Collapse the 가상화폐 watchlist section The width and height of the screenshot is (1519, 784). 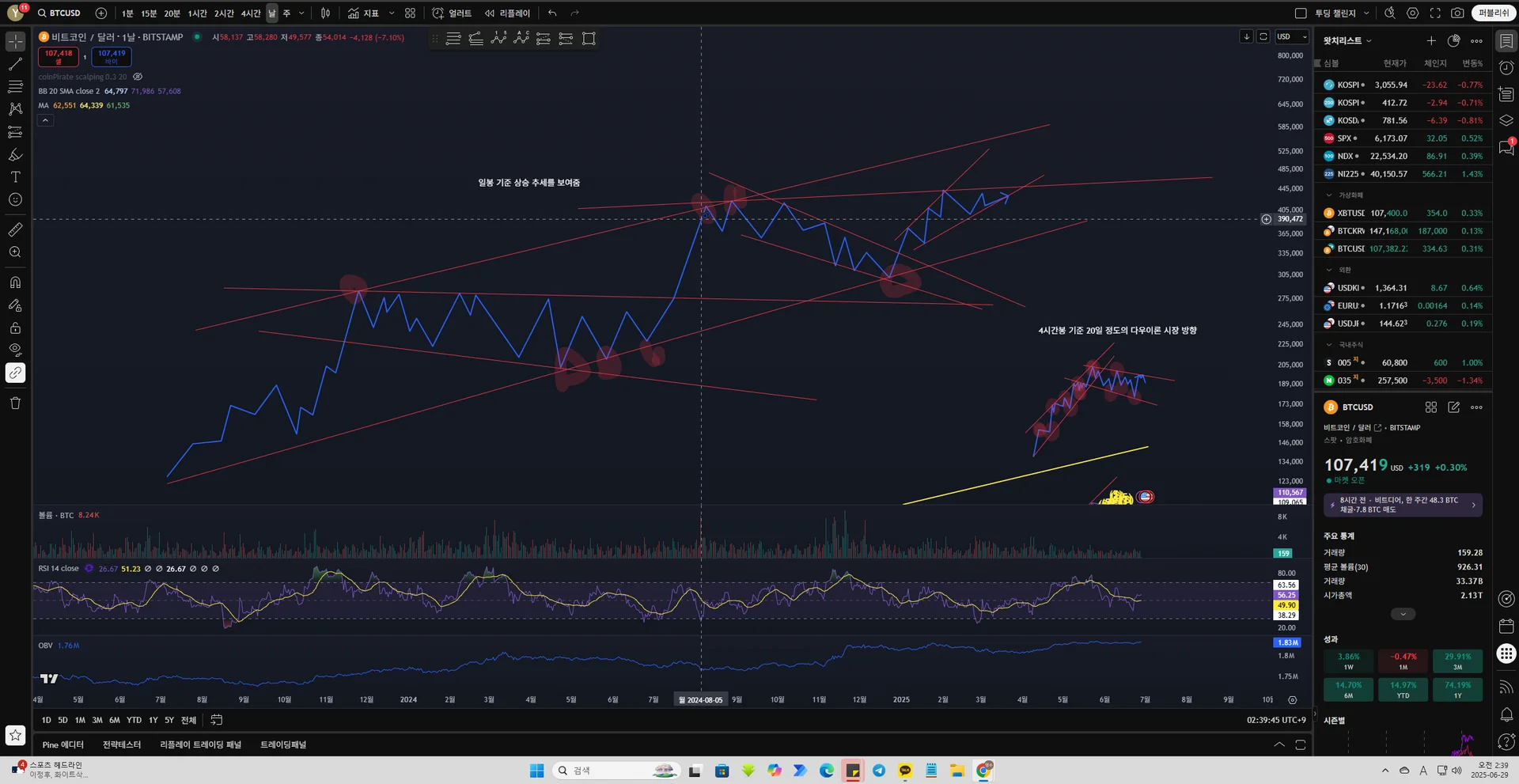pos(1329,195)
